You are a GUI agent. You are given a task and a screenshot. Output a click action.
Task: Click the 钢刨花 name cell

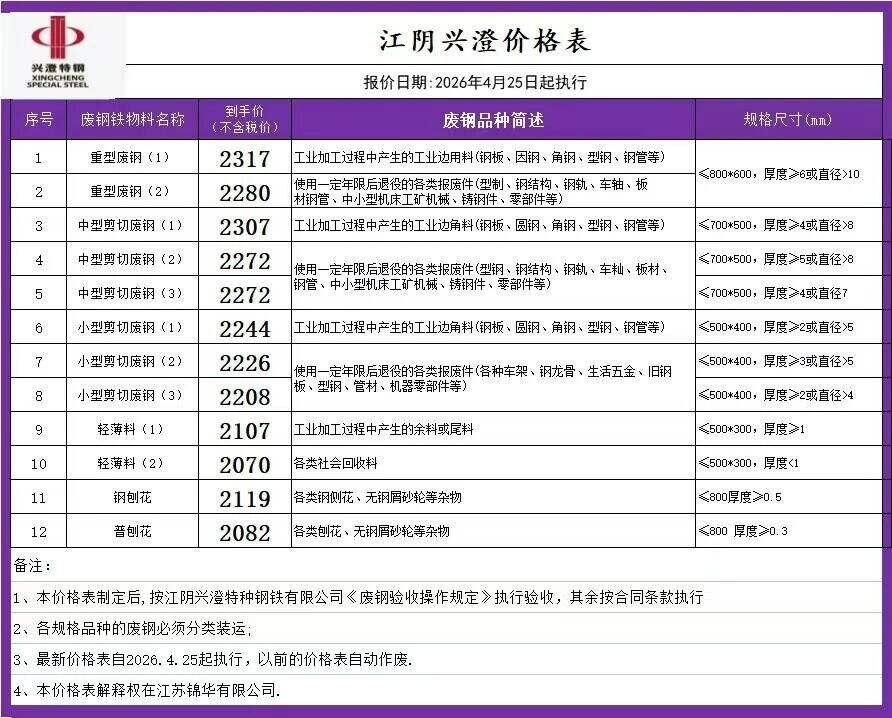pyautogui.click(x=132, y=498)
